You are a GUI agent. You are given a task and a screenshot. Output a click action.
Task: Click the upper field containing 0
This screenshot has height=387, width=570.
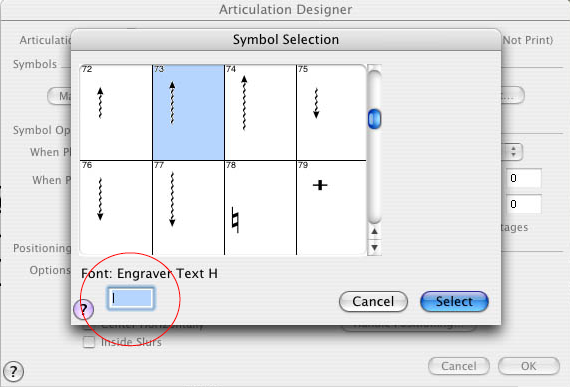click(x=523, y=178)
